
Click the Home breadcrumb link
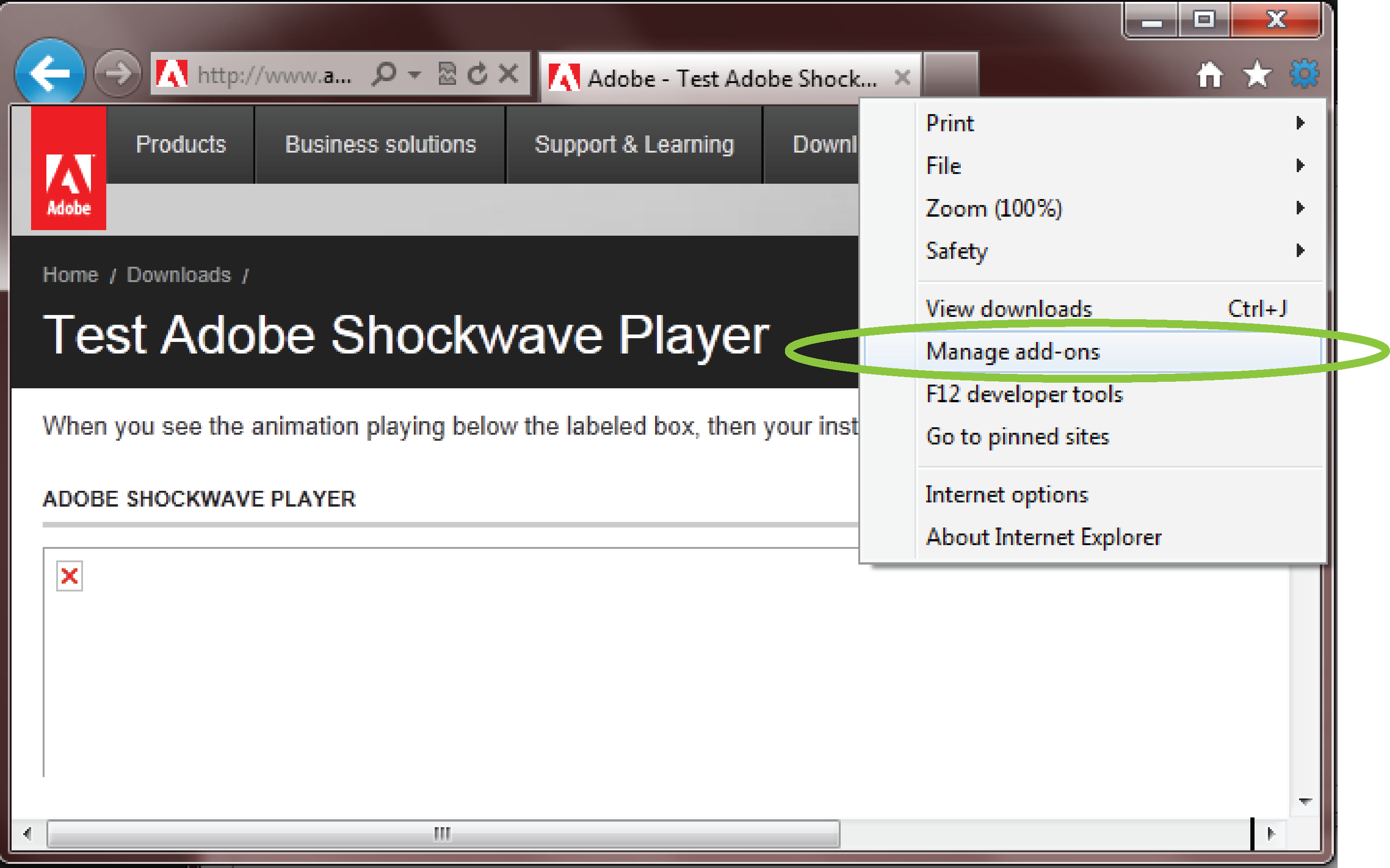click(x=70, y=275)
